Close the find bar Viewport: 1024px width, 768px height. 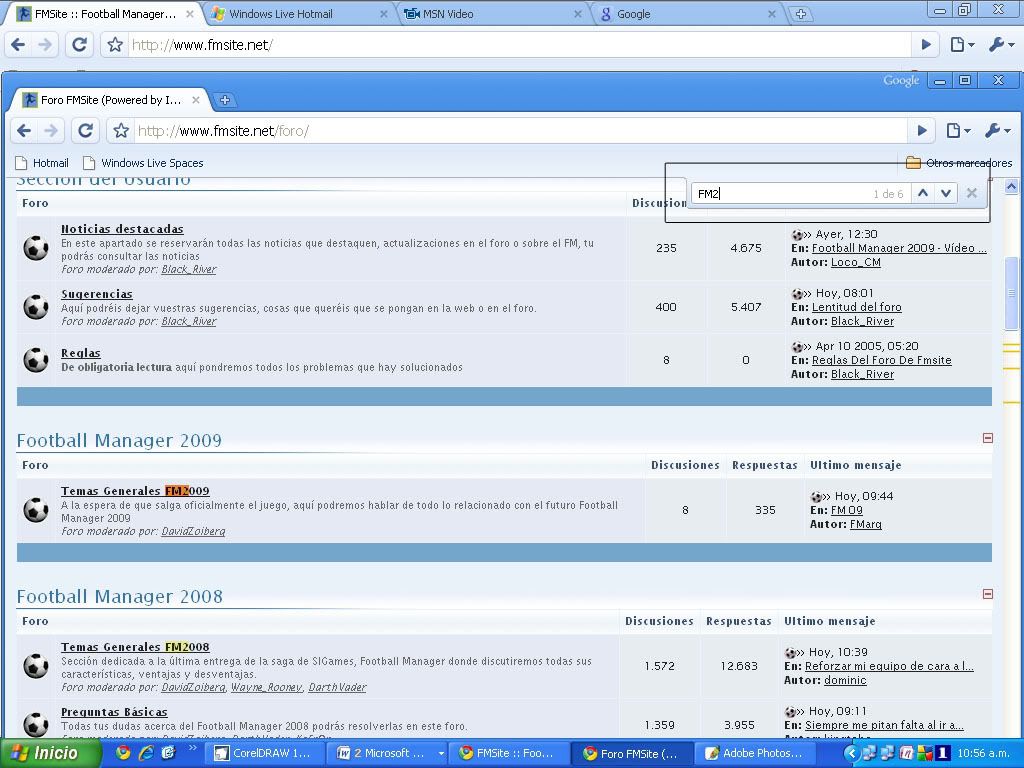[x=972, y=193]
